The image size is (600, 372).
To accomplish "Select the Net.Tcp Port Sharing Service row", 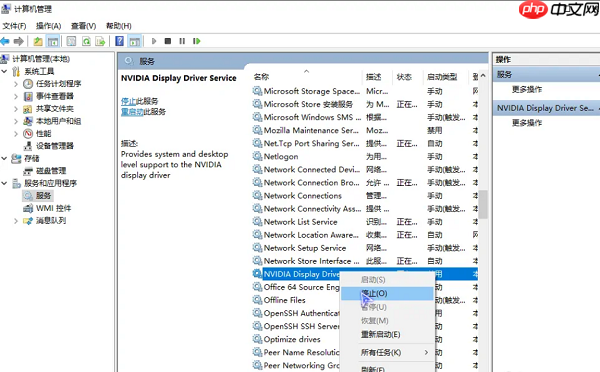I will [x=365, y=144].
